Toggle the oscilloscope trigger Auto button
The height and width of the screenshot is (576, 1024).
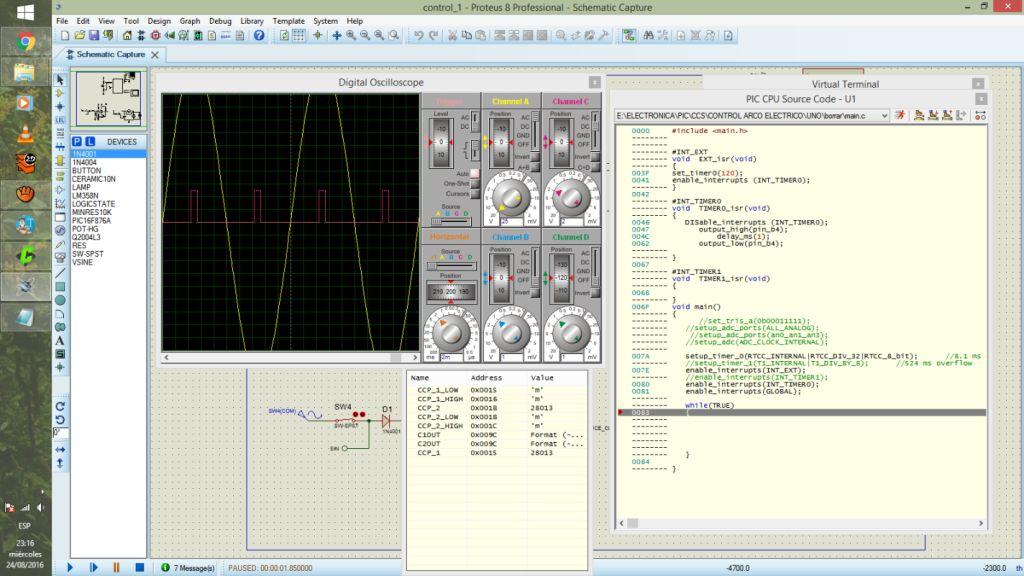click(x=475, y=173)
